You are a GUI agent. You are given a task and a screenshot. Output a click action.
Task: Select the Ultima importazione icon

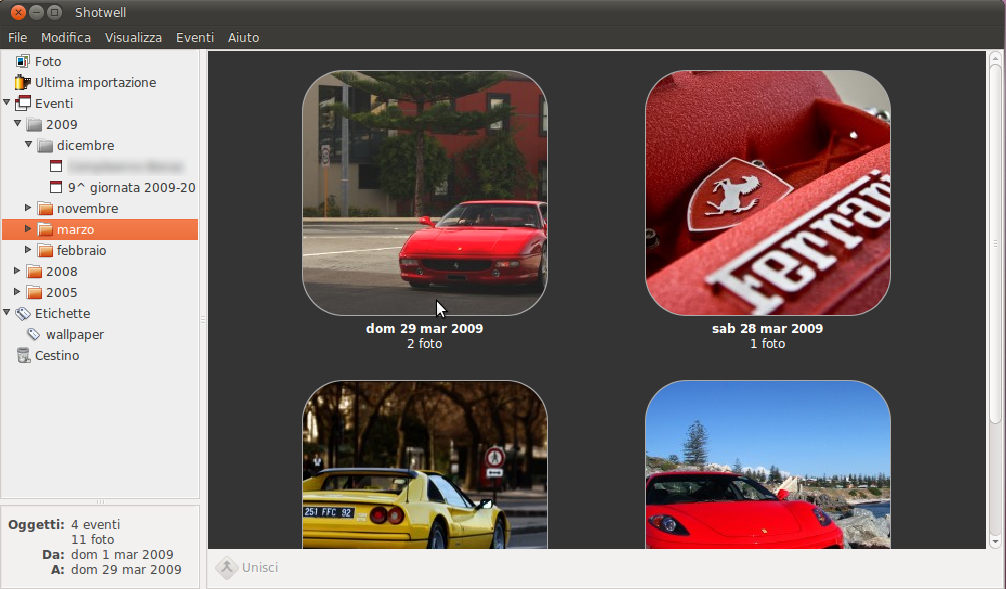23,82
